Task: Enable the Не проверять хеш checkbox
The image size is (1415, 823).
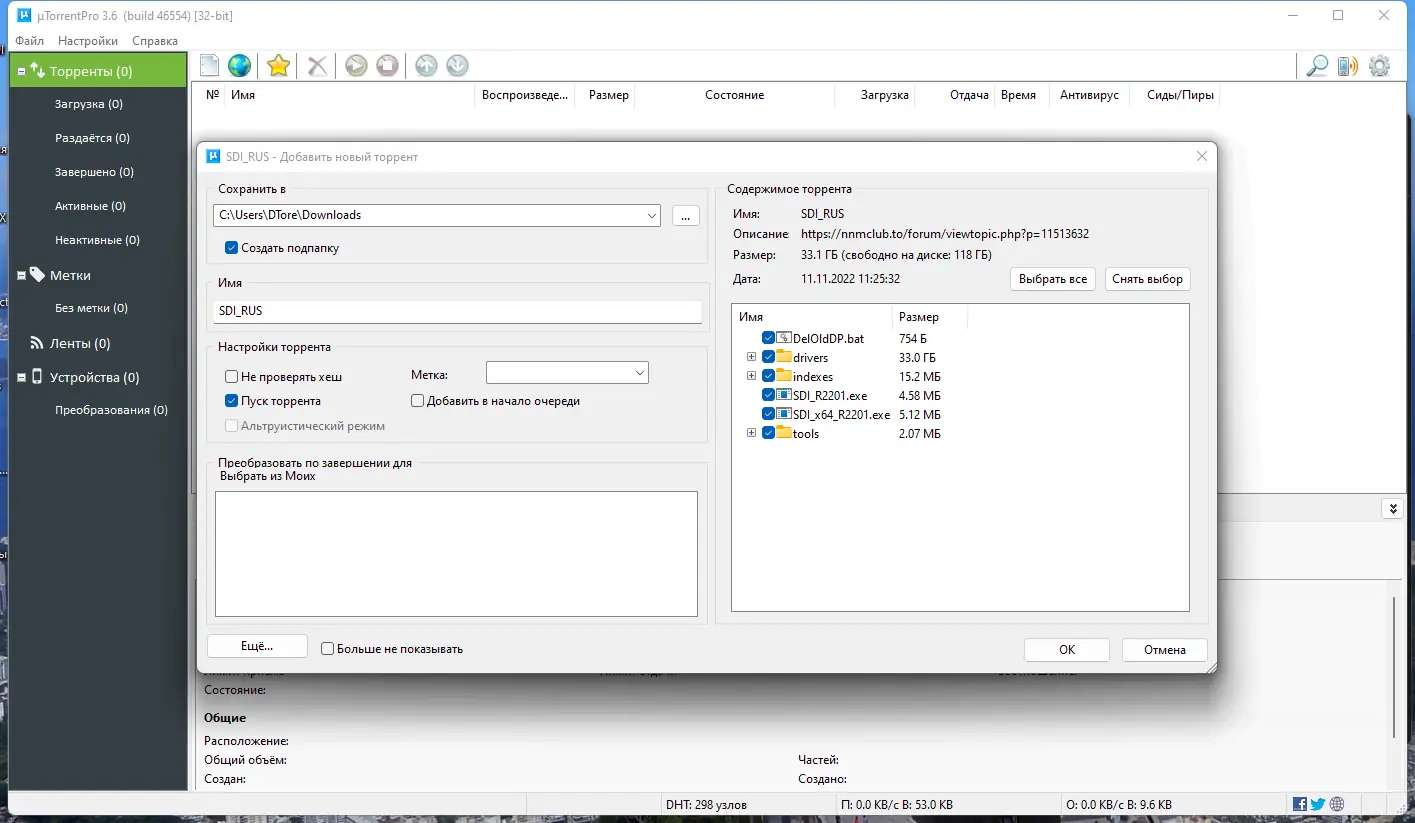Action: pos(232,377)
